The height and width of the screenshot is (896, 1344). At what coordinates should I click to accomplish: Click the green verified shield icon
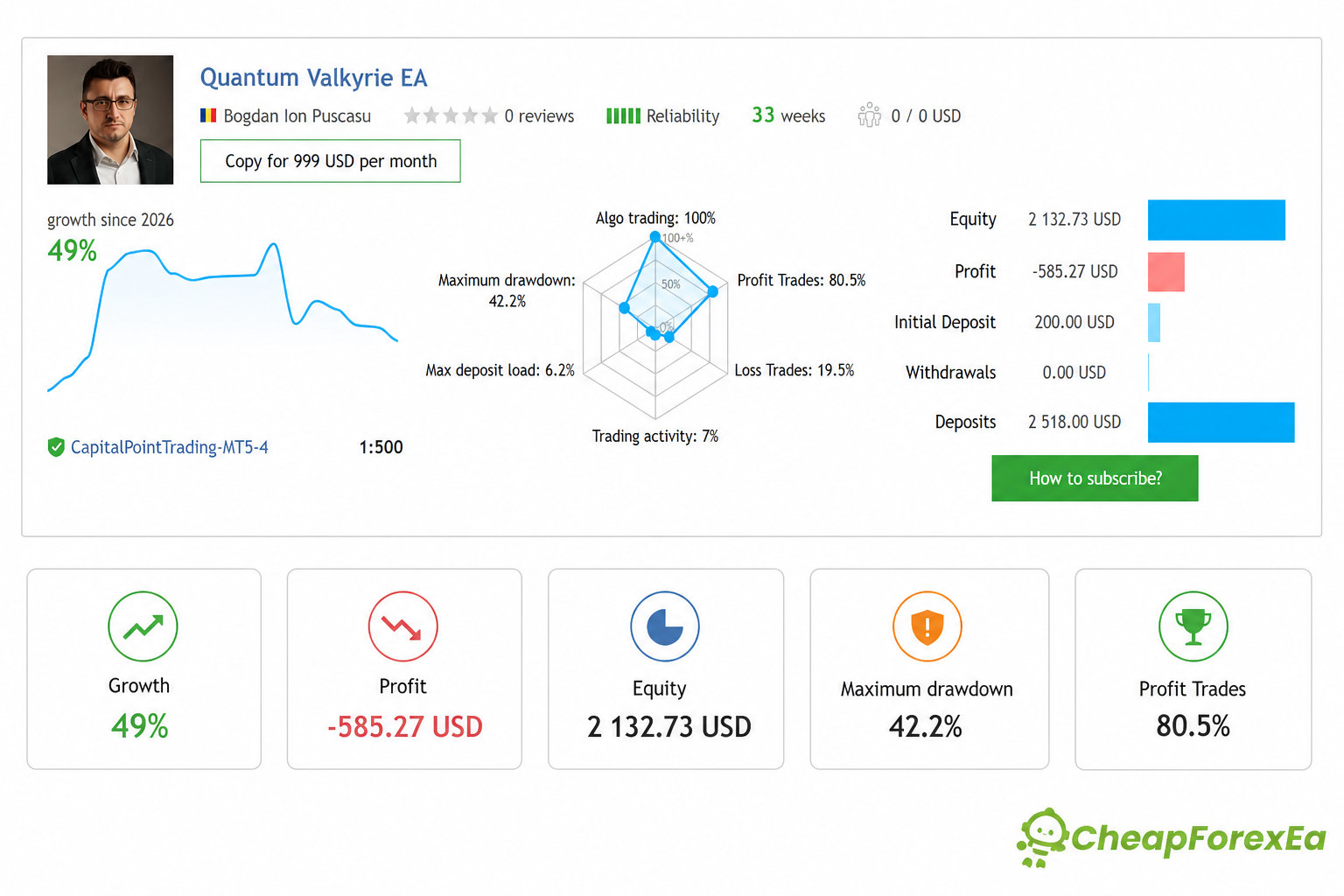(x=56, y=447)
